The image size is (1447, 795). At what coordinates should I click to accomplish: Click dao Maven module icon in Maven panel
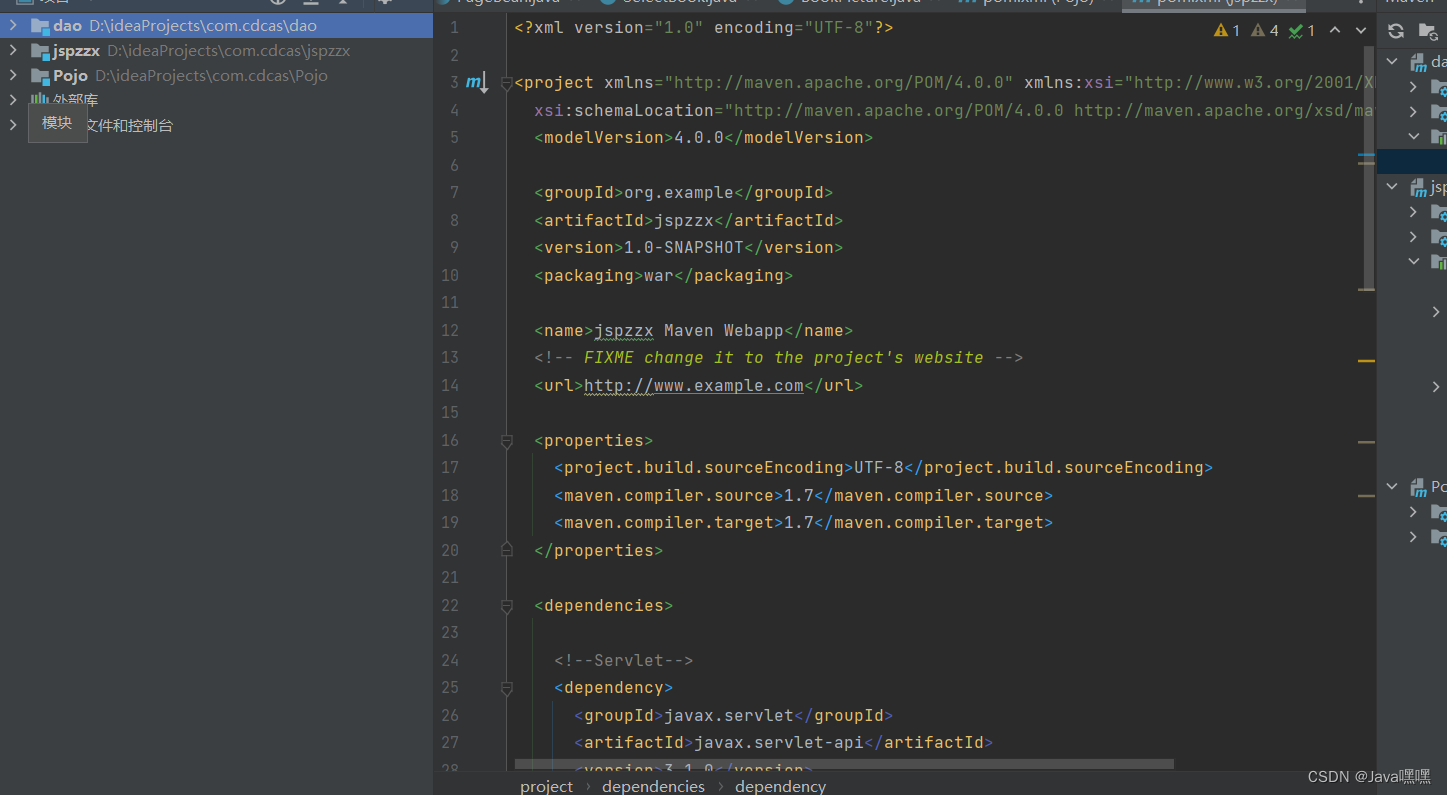click(x=1418, y=62)
